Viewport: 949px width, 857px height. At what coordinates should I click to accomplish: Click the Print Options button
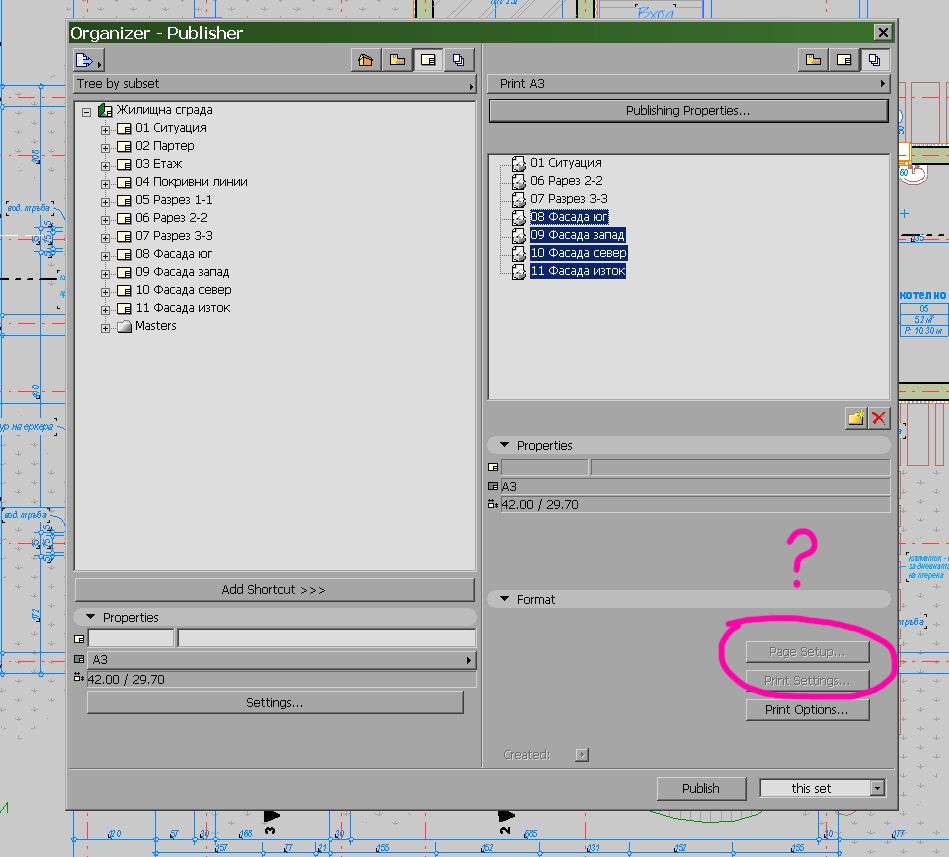tap(807, 709)
